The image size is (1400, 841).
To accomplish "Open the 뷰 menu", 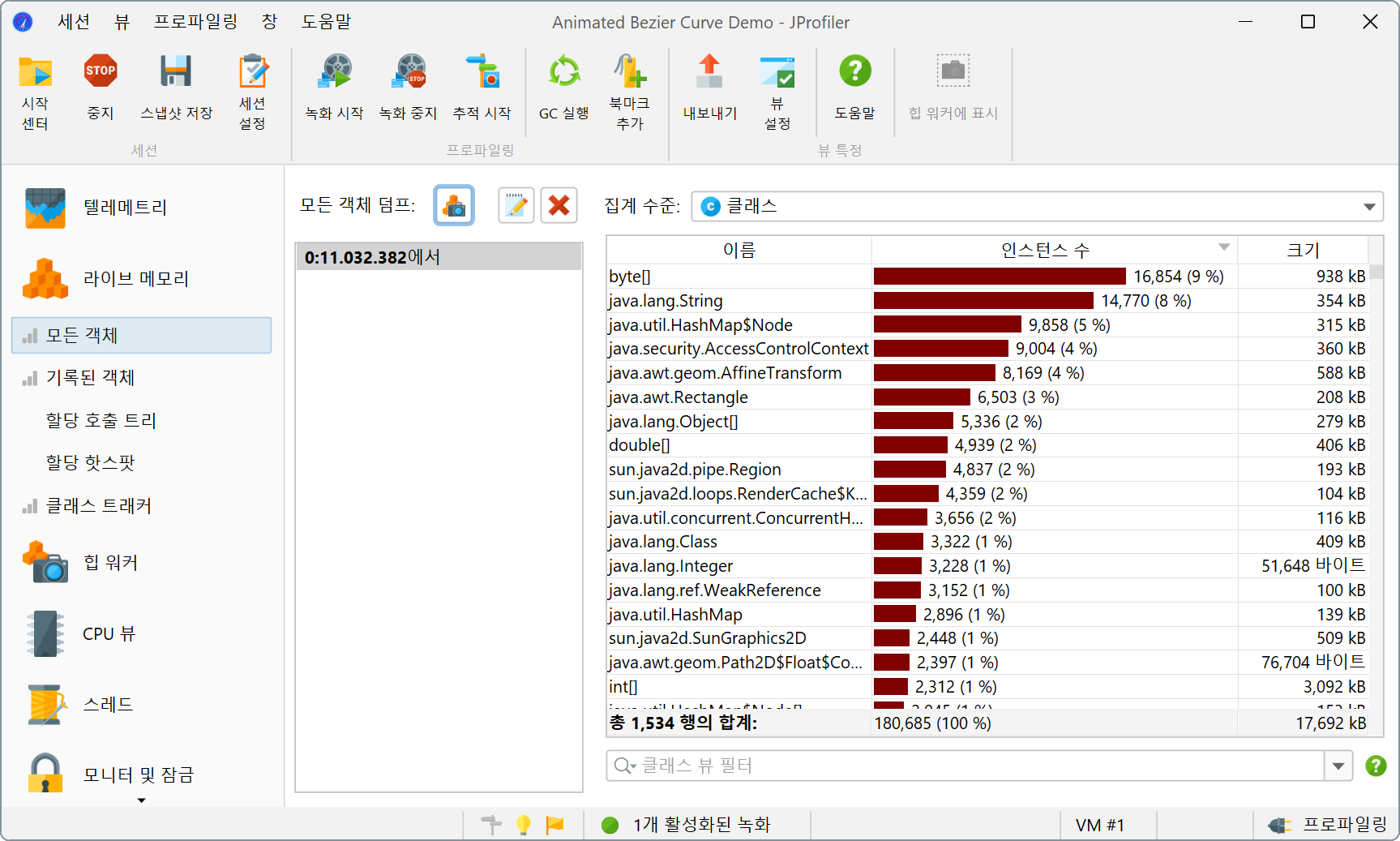I will (x=122, y=22).
